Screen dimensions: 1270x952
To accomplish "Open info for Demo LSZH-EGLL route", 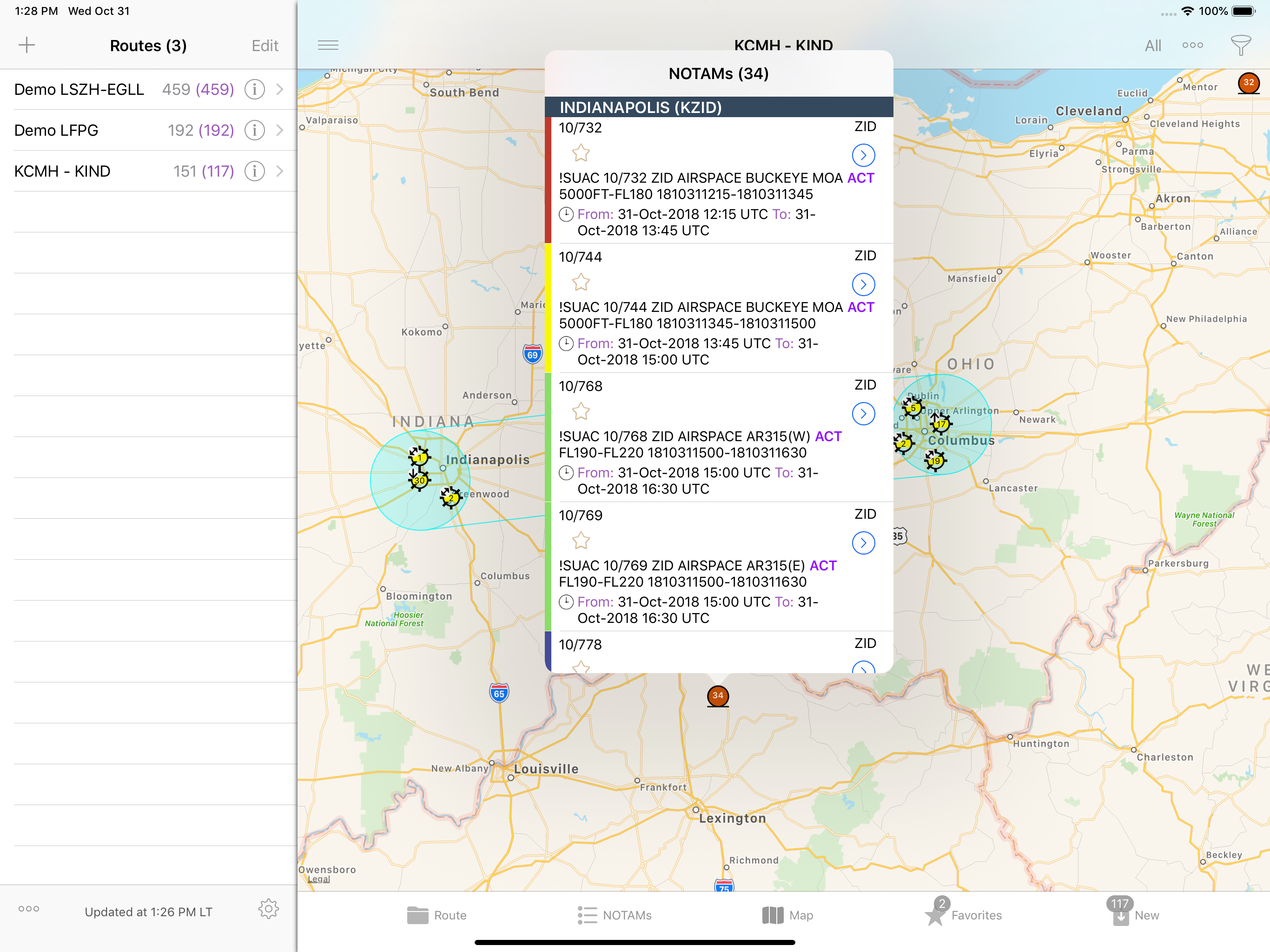I will 254,90.
